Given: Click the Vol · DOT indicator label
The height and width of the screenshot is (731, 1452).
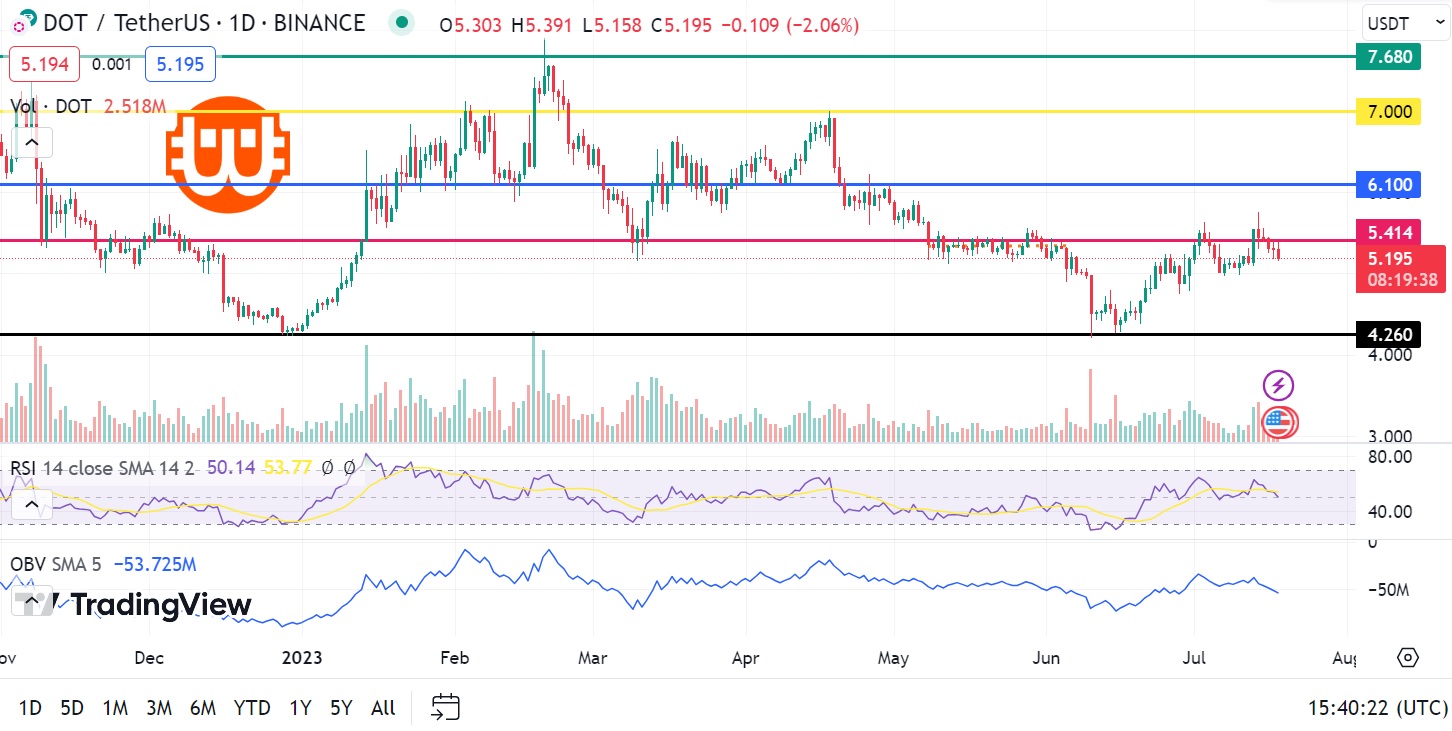Looking at the screenshot, I should click(x=51, y=106).
